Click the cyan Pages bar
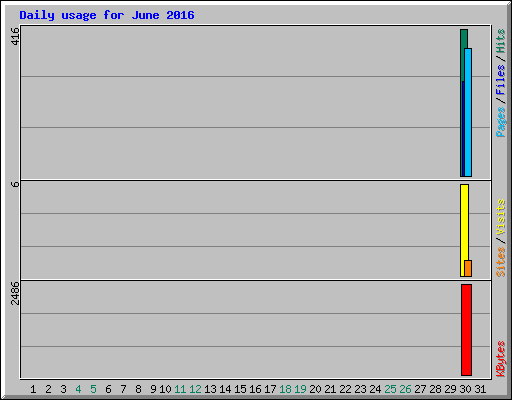 [468, 112]
